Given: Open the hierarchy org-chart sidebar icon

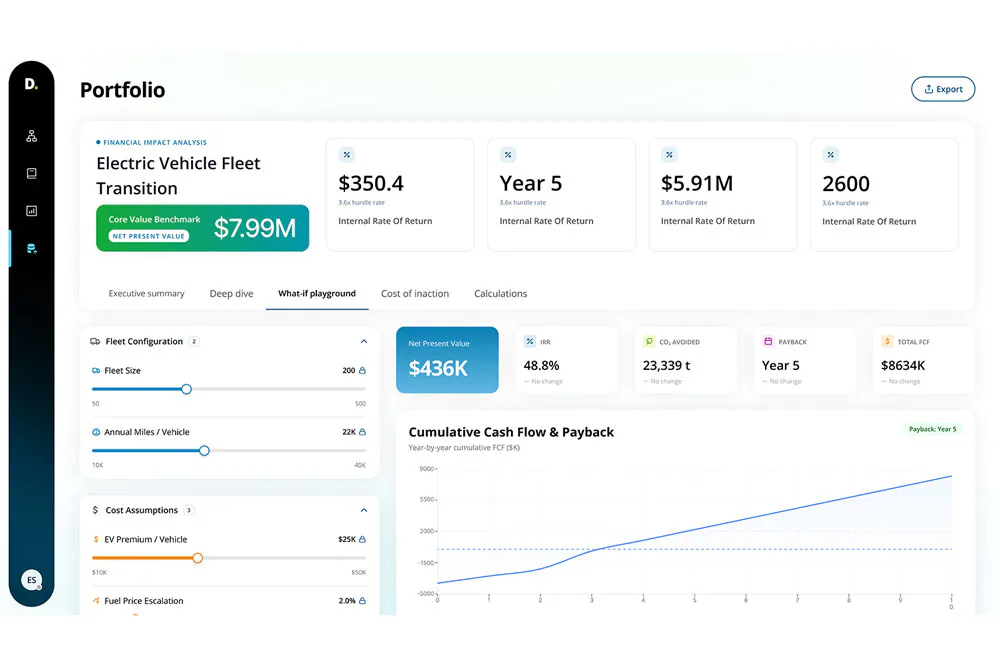Looking at the screenshot, I should pyautogui.click(x=31, y=136).
